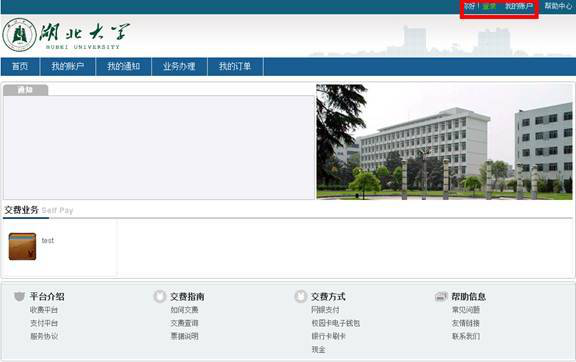
Task: Click the 常见问题 help link
Action: (466, 310)
